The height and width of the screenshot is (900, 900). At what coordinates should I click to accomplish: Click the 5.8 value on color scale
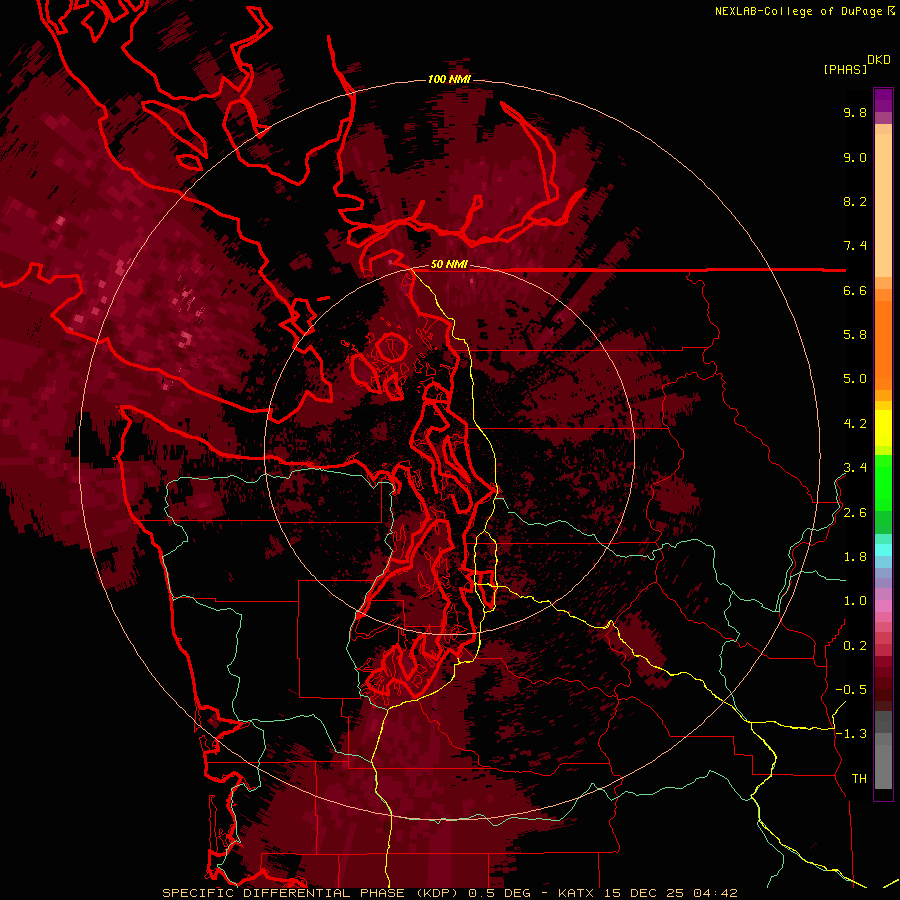pyautogui.click(x=855, y=335)
